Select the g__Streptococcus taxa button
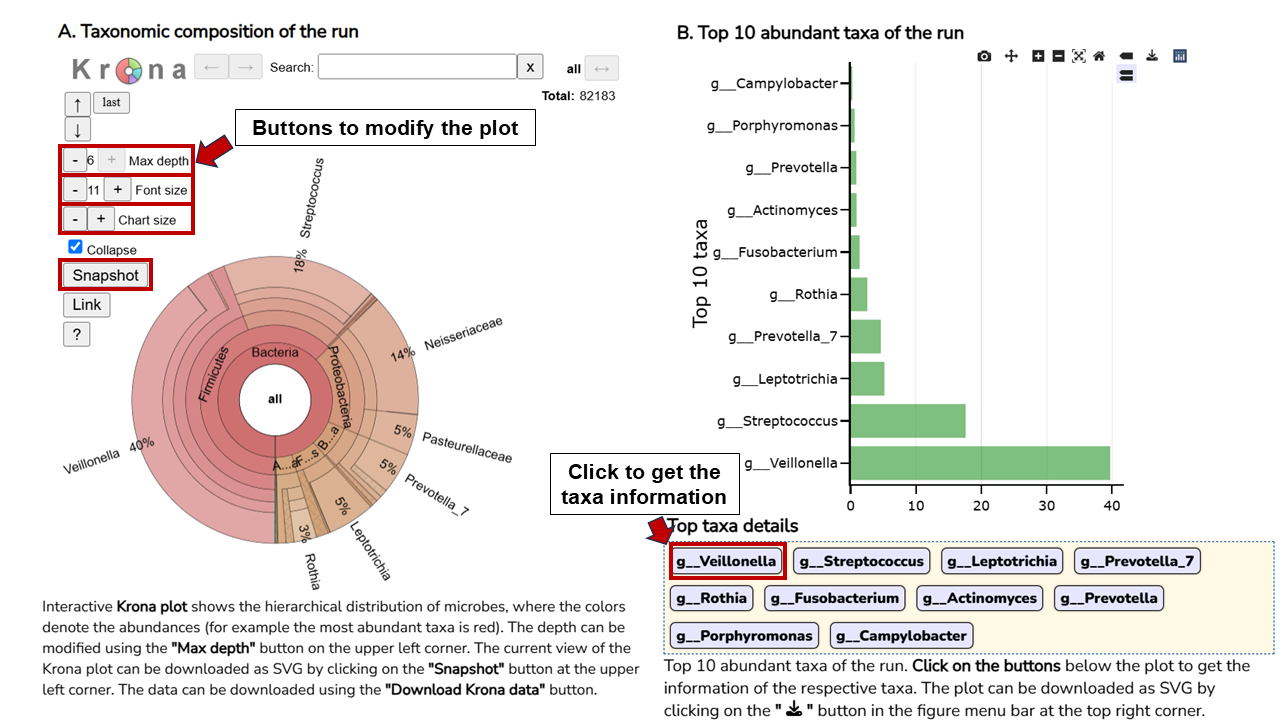Image resolution: width=1280 pixels, height=720 pixels. tap(861, 561)
